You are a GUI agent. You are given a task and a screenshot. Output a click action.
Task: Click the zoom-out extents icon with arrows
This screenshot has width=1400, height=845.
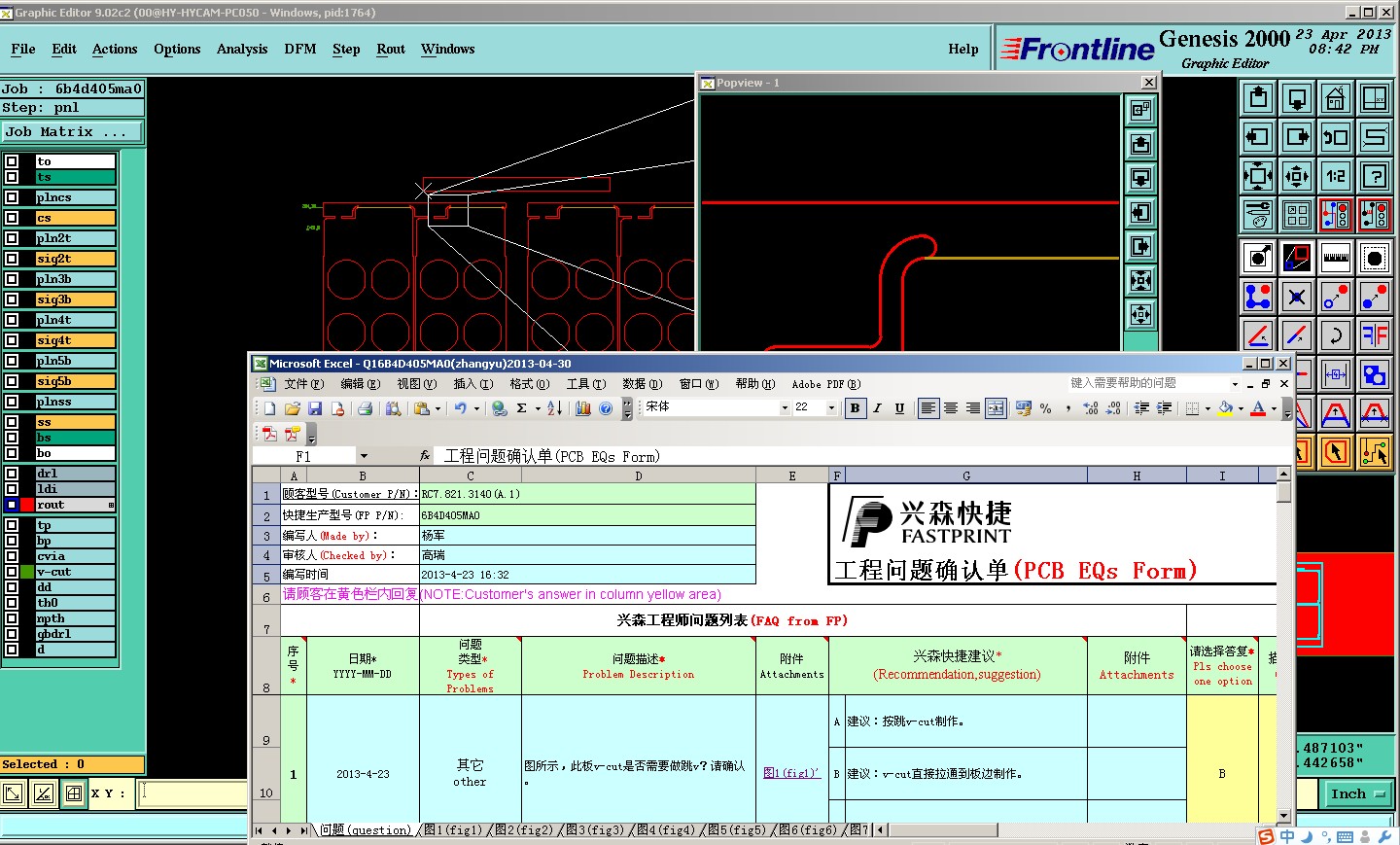click(x=1258, y=176)
